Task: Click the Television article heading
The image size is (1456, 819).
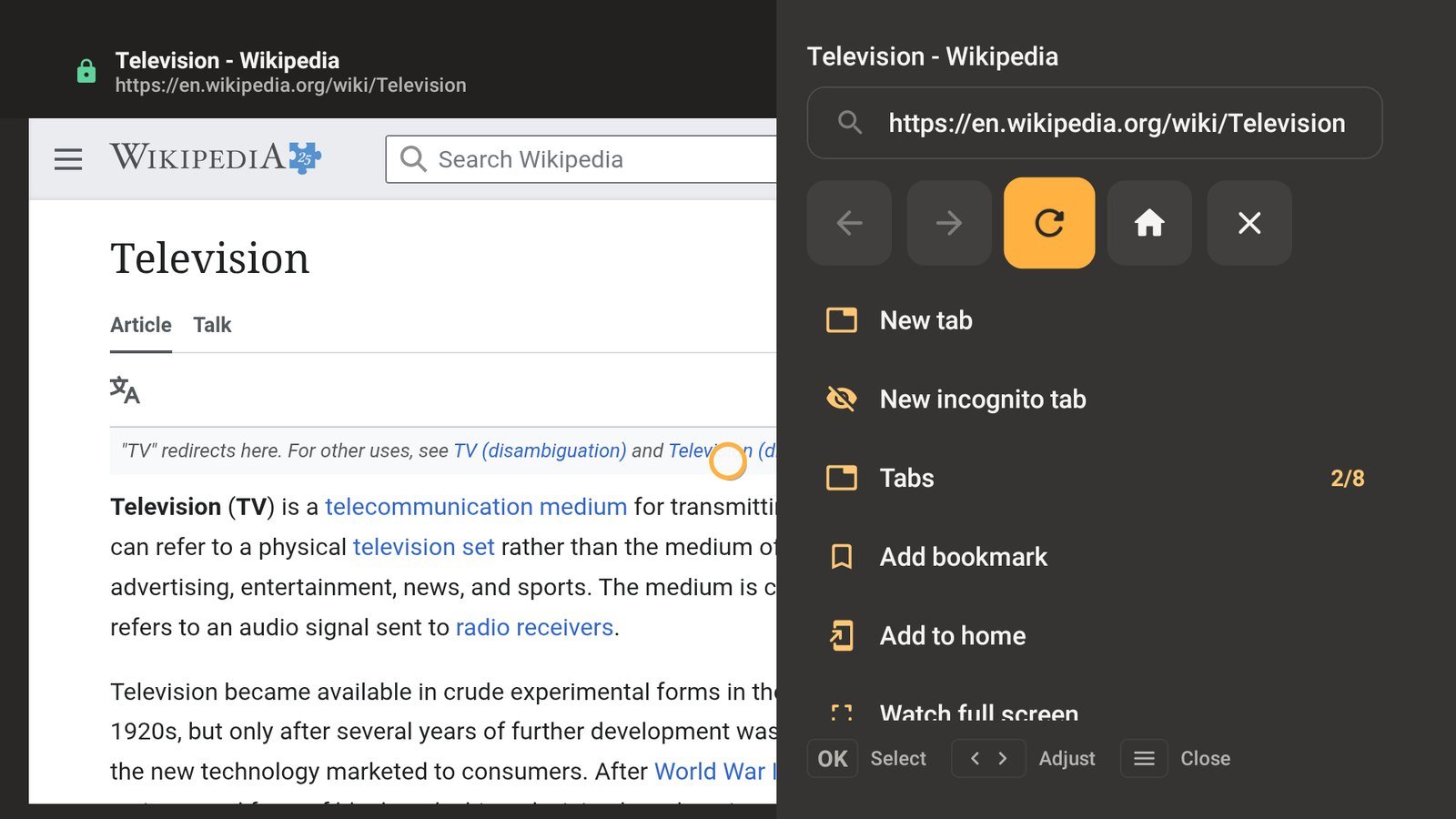Action: click(210, 258)
